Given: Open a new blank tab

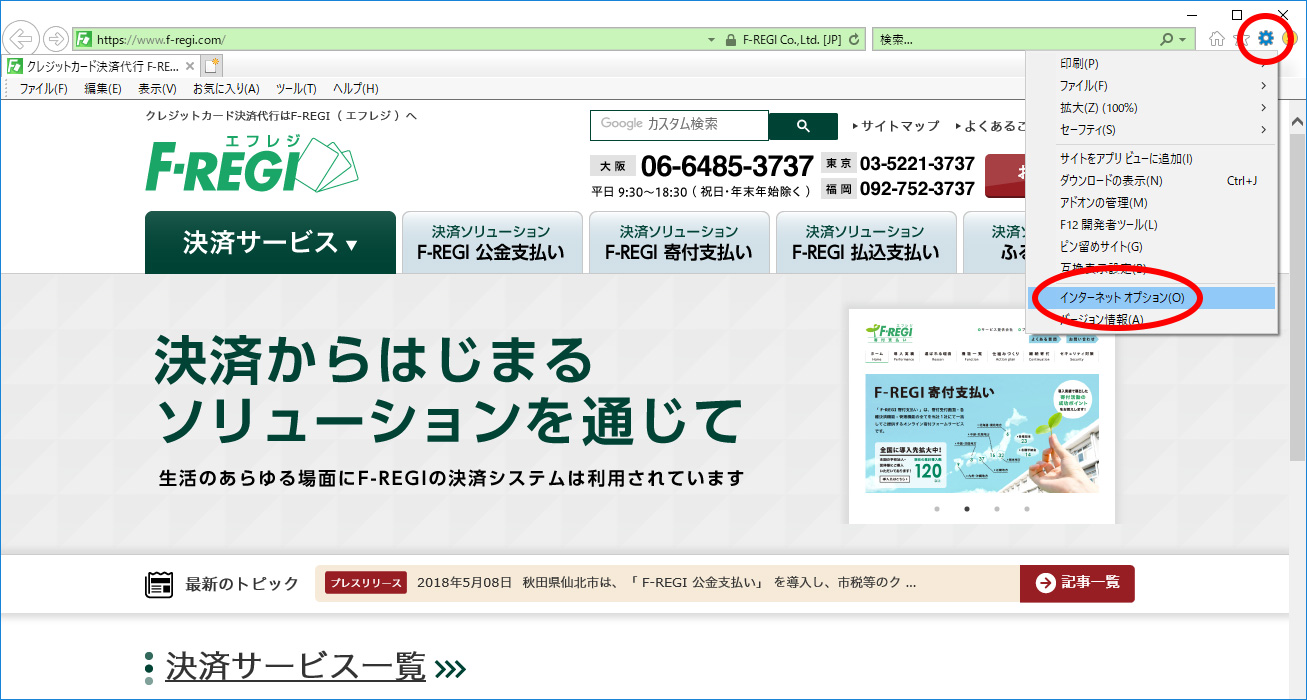Looking at the screenshot, I should (211, 67).
